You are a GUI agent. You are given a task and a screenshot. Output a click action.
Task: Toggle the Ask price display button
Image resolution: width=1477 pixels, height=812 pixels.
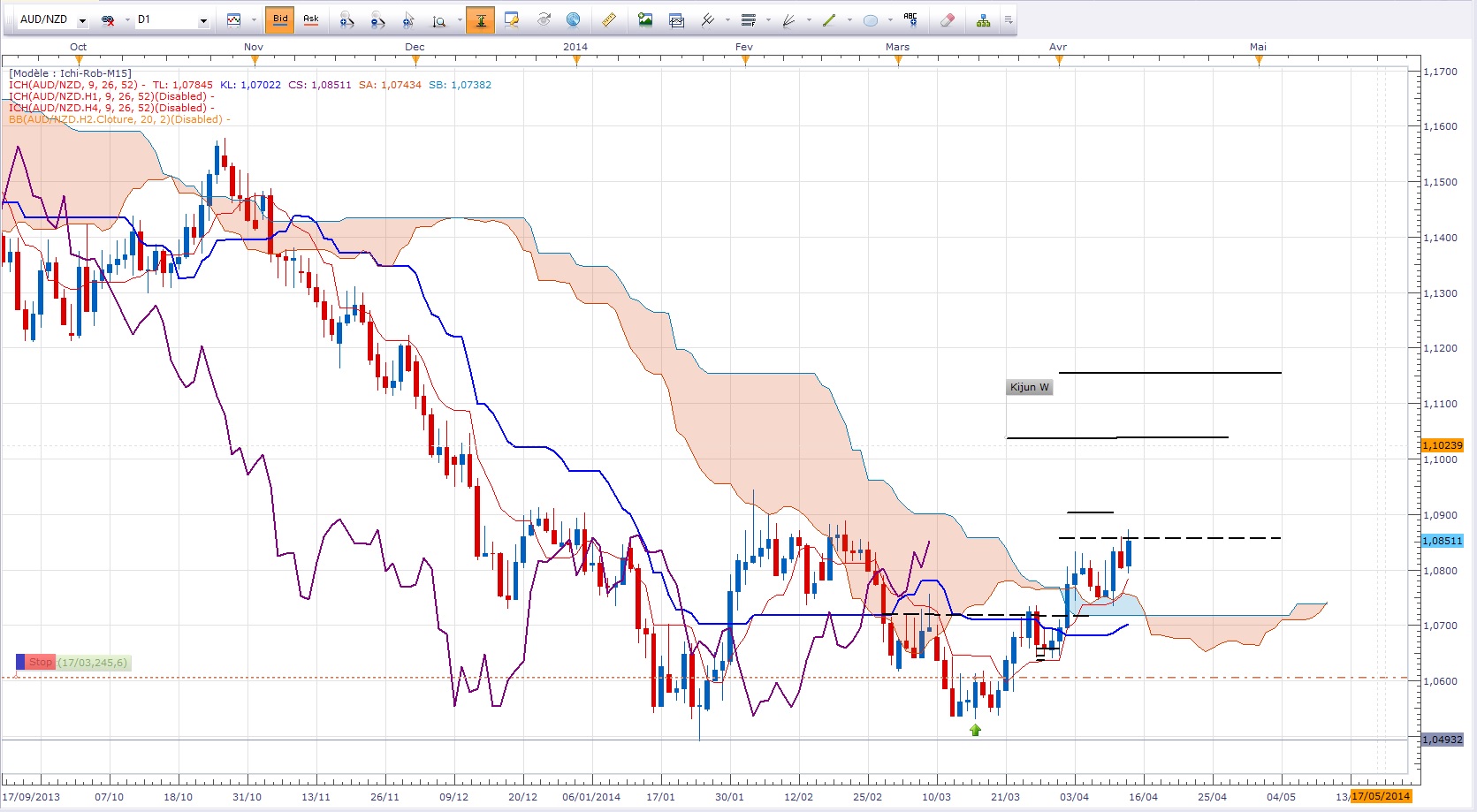[x=310, y=19]
